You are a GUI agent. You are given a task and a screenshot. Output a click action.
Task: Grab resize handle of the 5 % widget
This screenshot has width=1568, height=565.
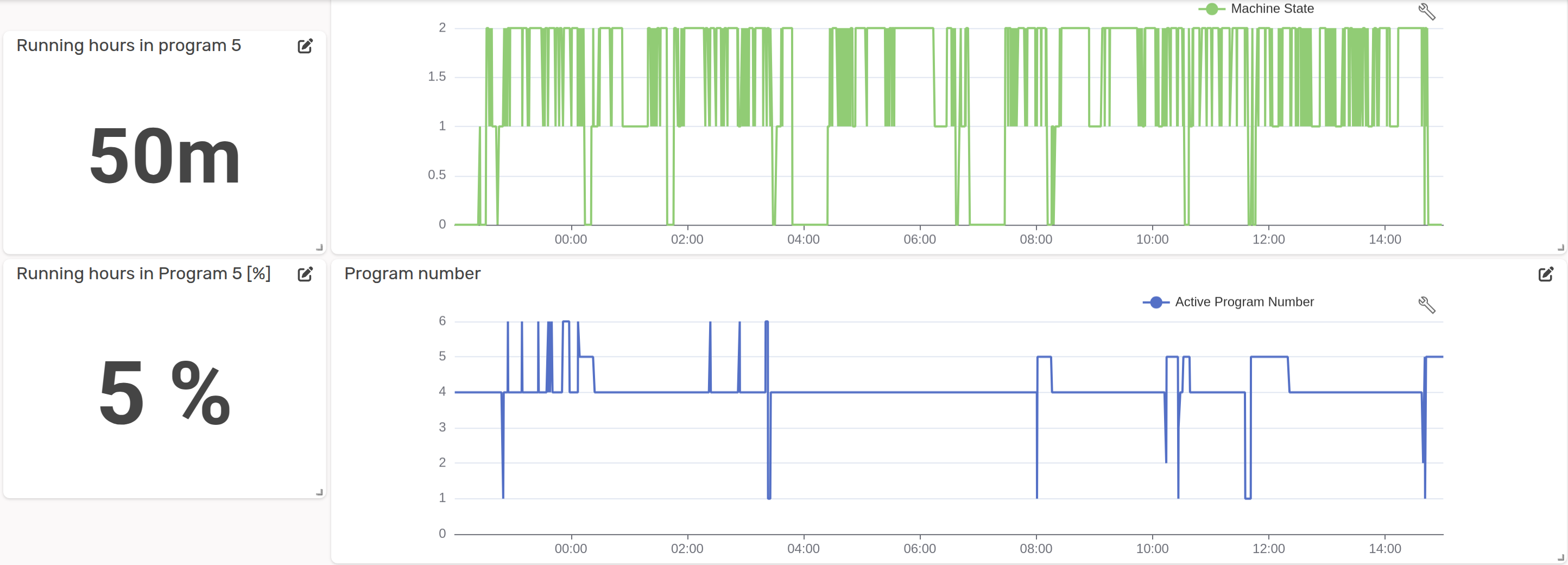click(319, 492)
